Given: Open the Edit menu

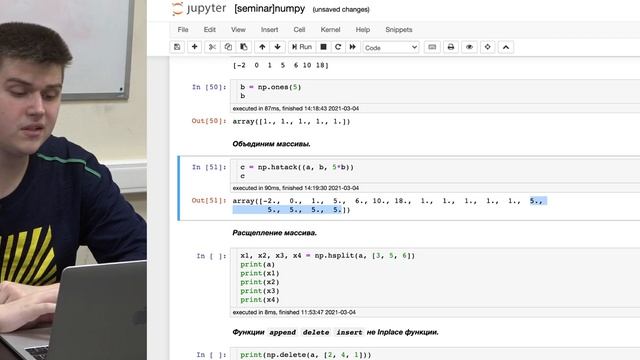Looking at the screenshot, I should [209, 29].
